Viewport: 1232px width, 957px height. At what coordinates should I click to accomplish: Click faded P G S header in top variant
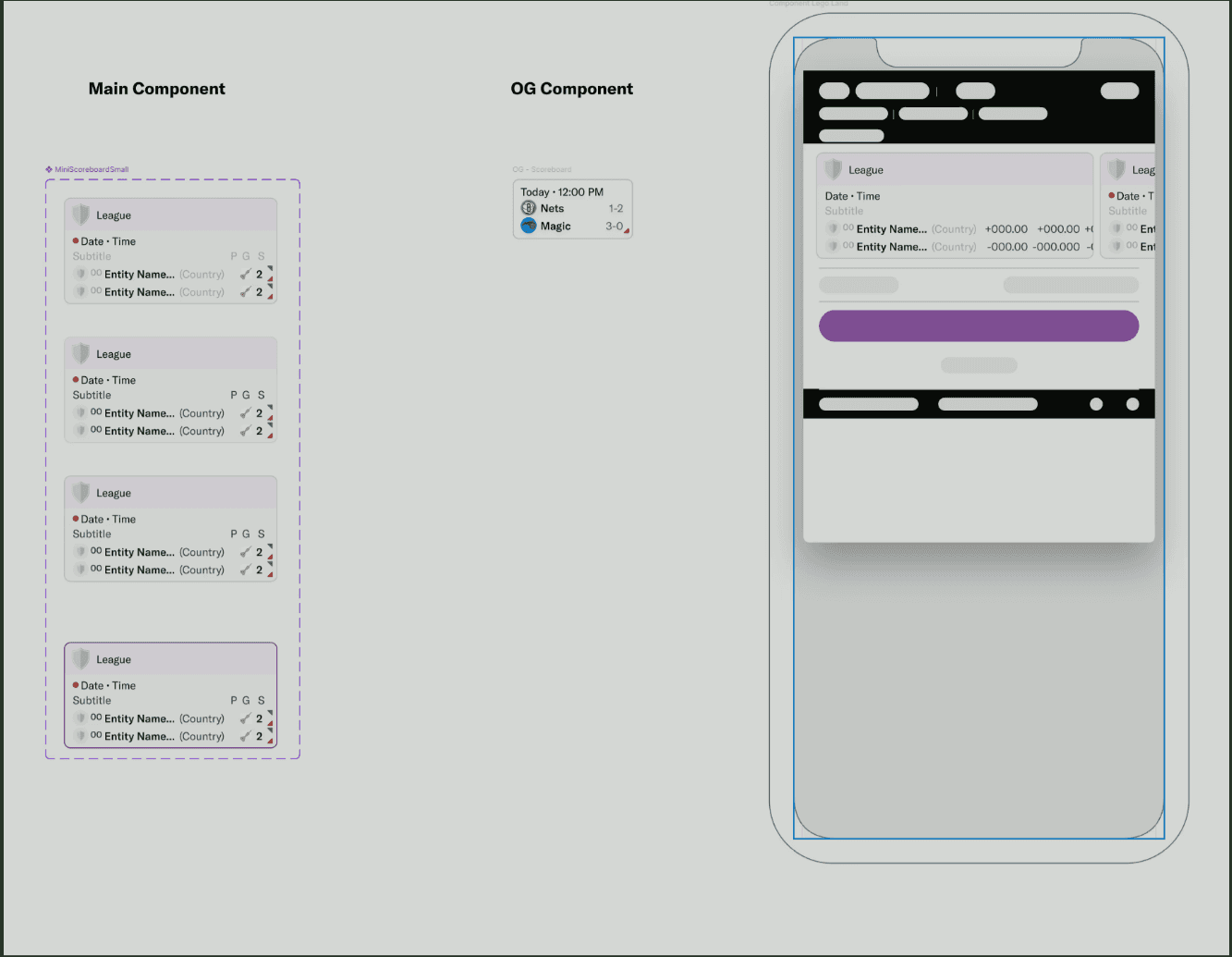tap(248, 256)
